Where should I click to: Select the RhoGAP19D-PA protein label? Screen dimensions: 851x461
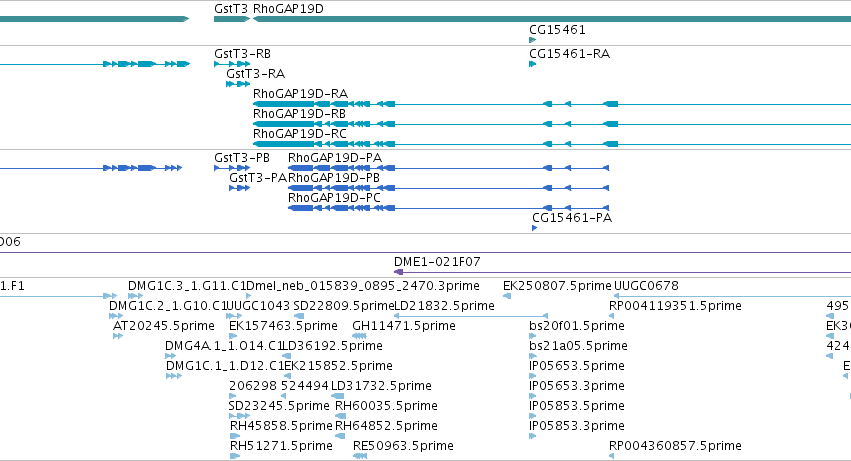point(334,158)
